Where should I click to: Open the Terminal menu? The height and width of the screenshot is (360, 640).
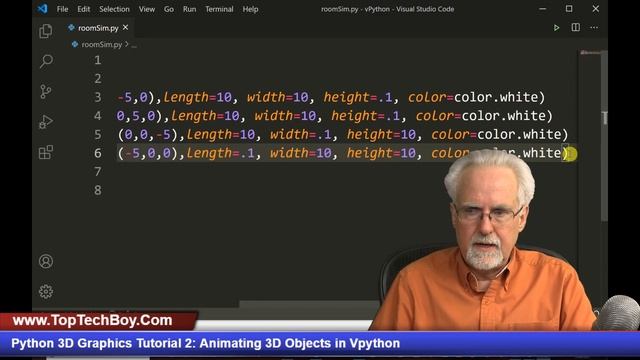coord(219,9)
